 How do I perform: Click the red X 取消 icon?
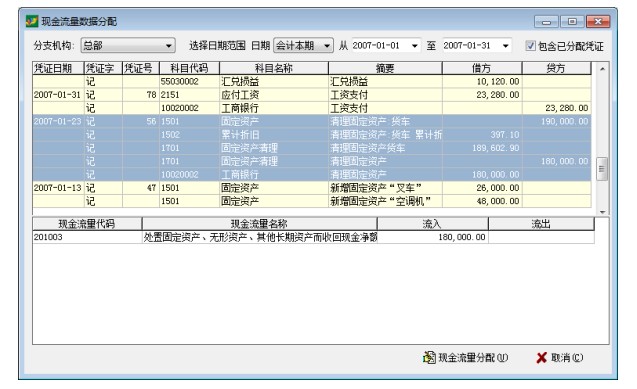click(x=541, y=358)
